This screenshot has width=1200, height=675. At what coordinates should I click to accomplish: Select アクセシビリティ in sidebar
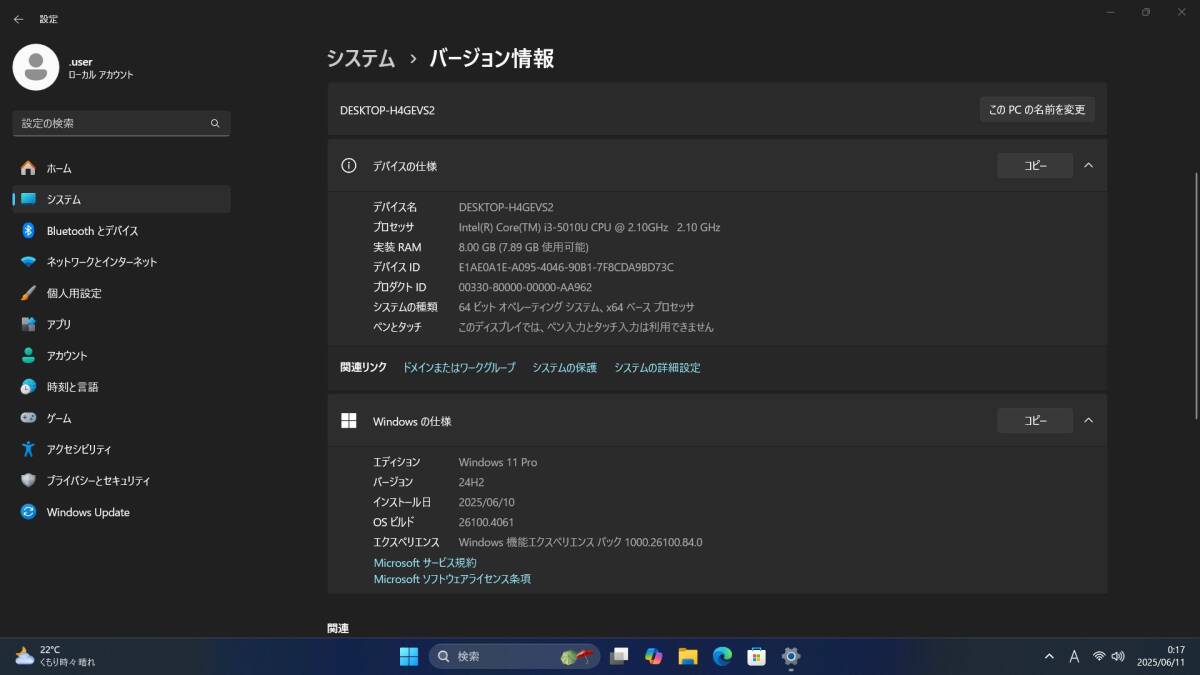tap(79, 450)
